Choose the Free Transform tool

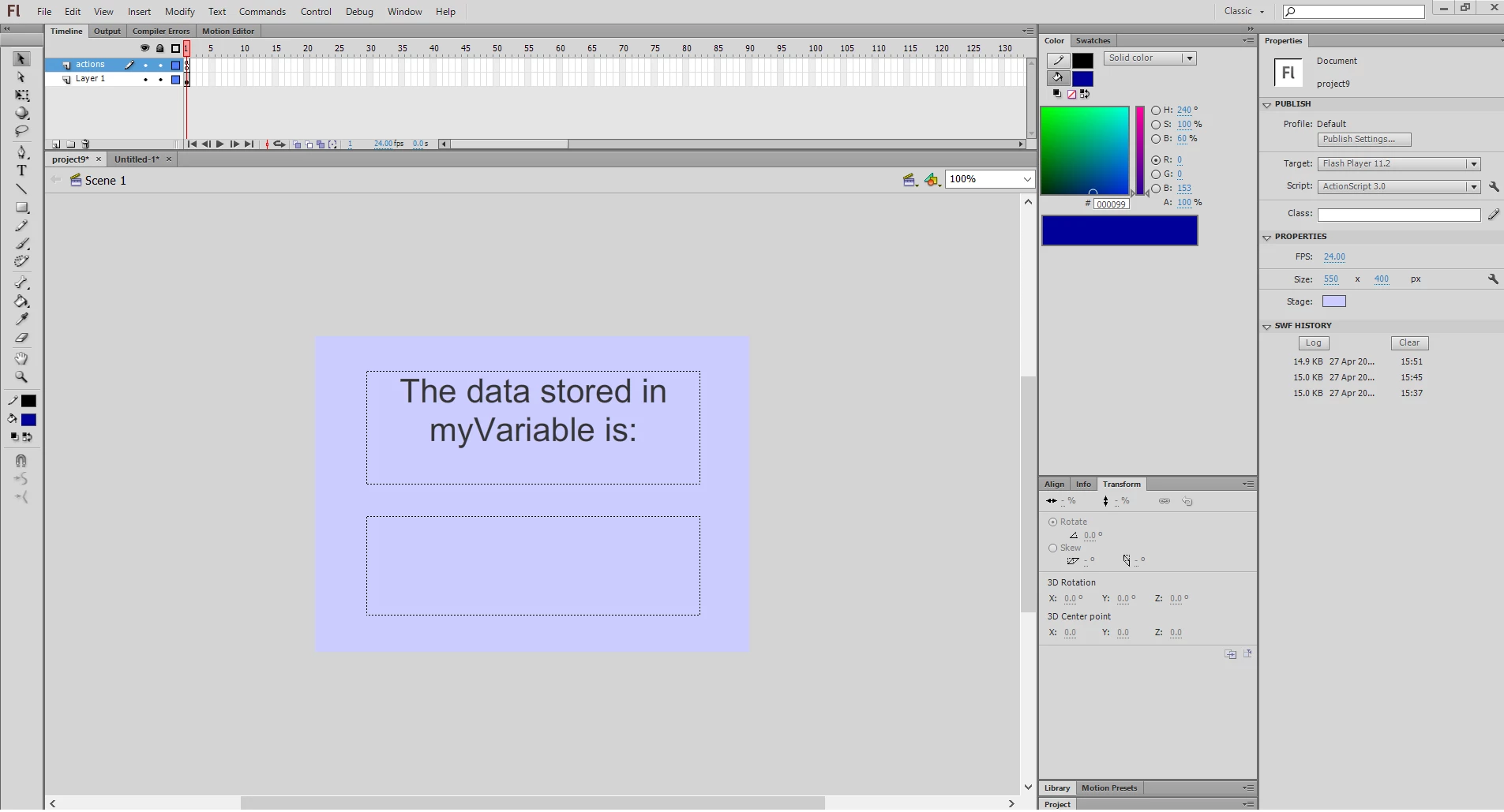(x=21, y=95)
